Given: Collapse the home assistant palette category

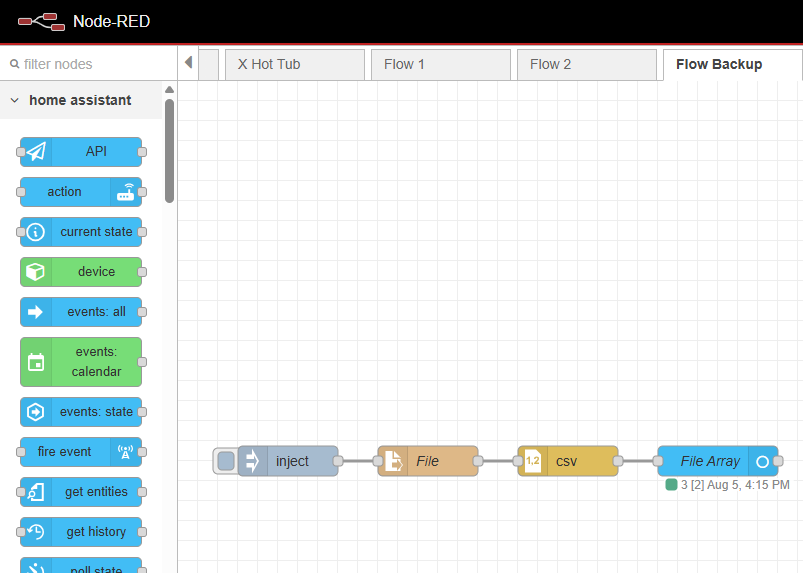Looking at the screenshot, I should click(x=81, y=100).
